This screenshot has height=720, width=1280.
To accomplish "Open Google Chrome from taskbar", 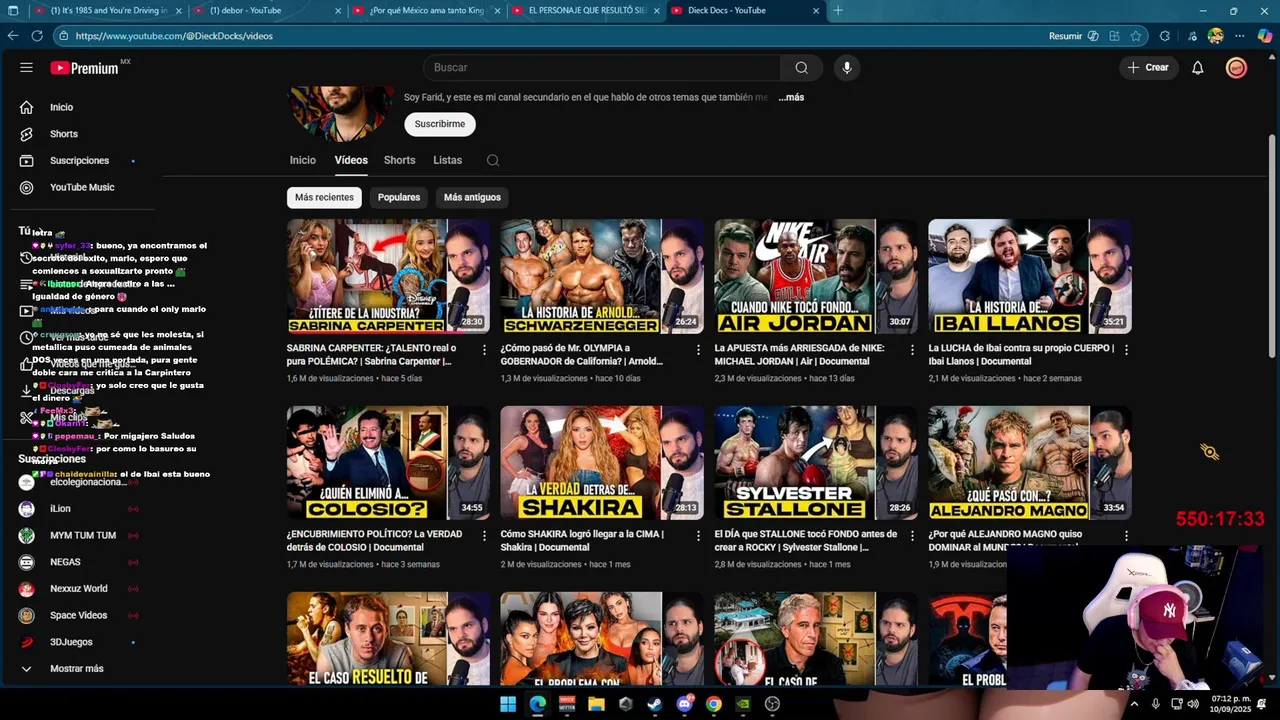I will tap(713, 704).
